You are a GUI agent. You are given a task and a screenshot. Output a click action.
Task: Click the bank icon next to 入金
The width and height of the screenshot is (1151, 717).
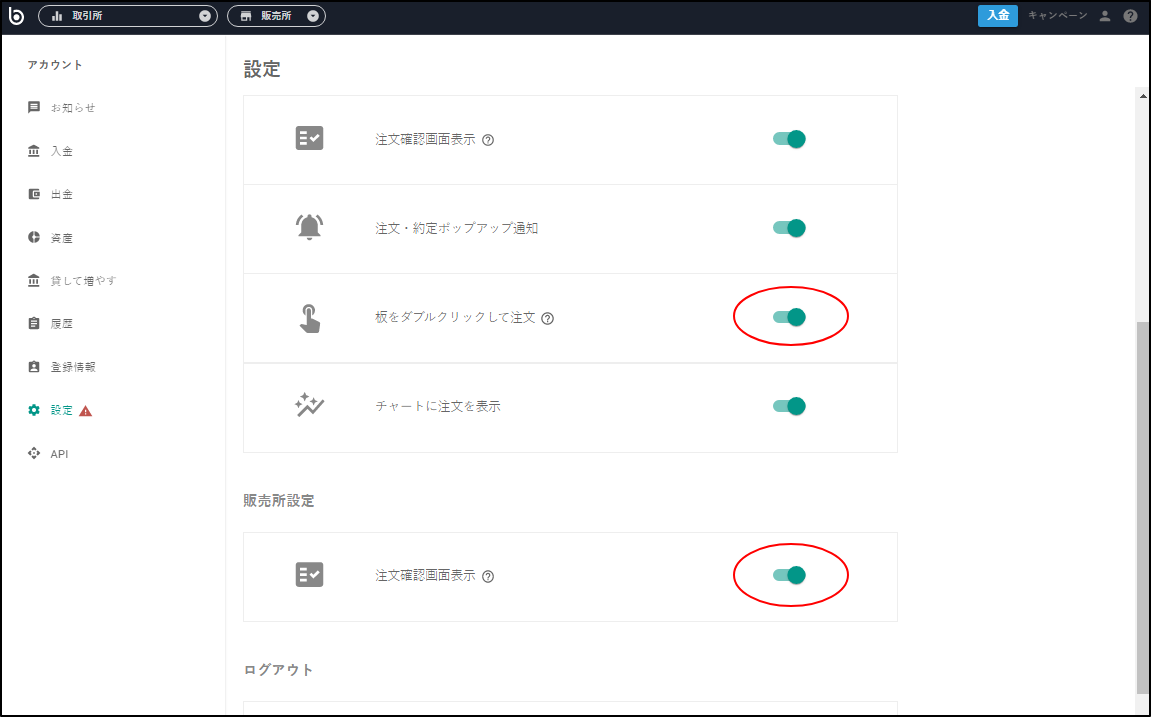point(34,150)
